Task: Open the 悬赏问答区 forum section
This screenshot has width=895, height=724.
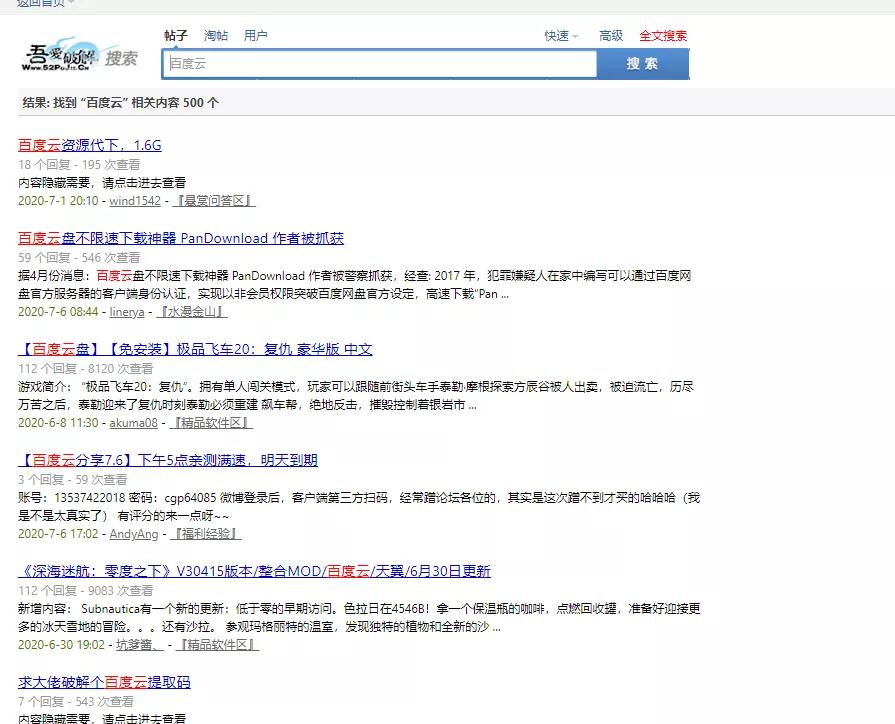Action: (212, 200)
